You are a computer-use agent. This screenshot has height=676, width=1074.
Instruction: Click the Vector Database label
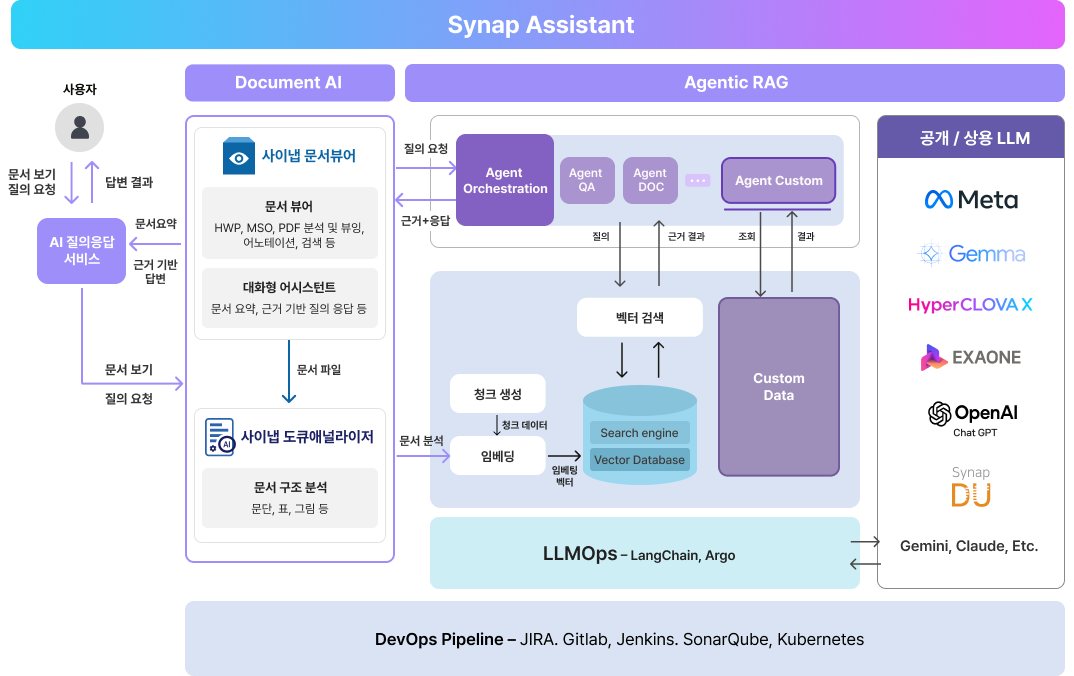pos(639,460)
